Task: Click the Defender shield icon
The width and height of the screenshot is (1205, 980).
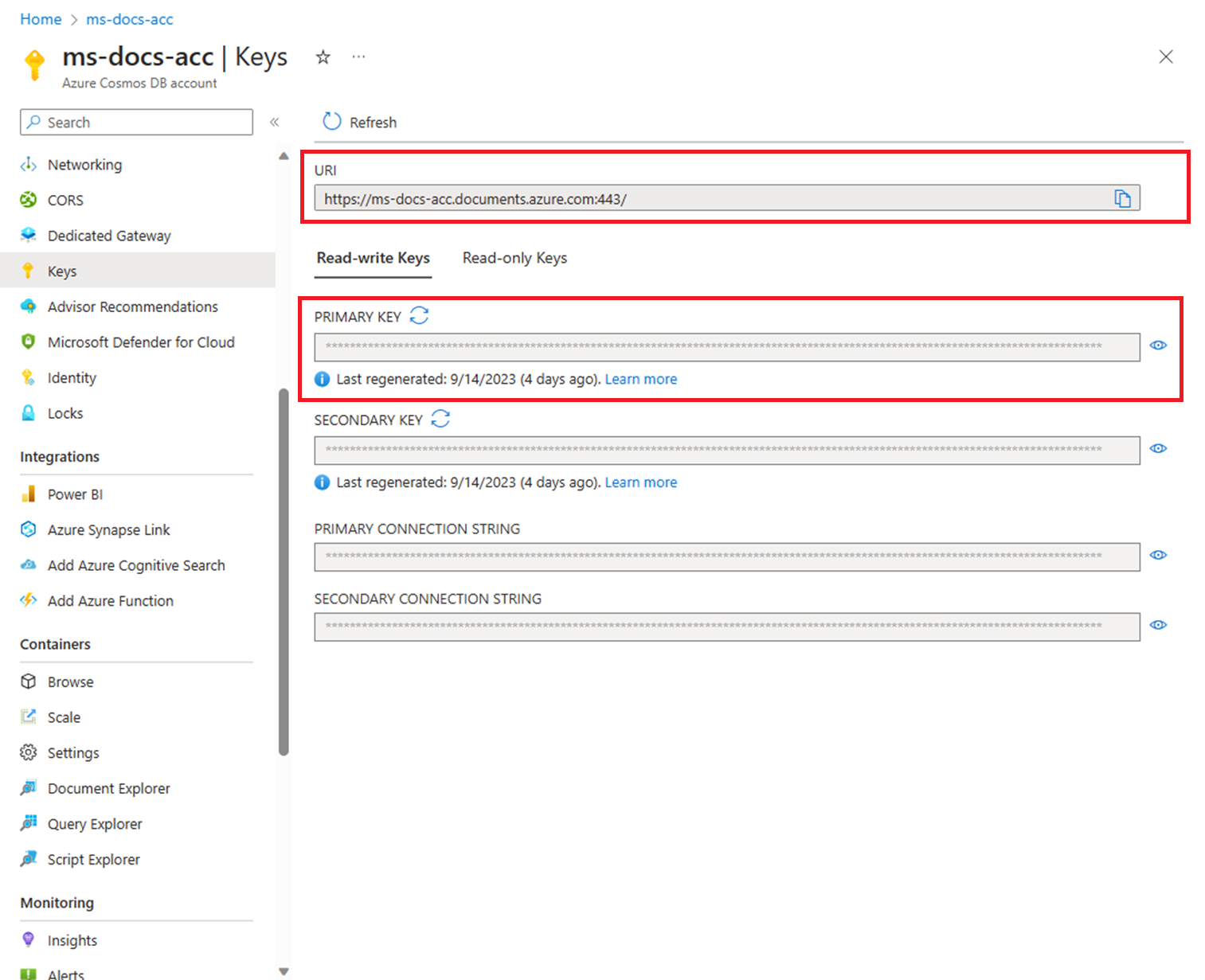Action: [29, 342]
